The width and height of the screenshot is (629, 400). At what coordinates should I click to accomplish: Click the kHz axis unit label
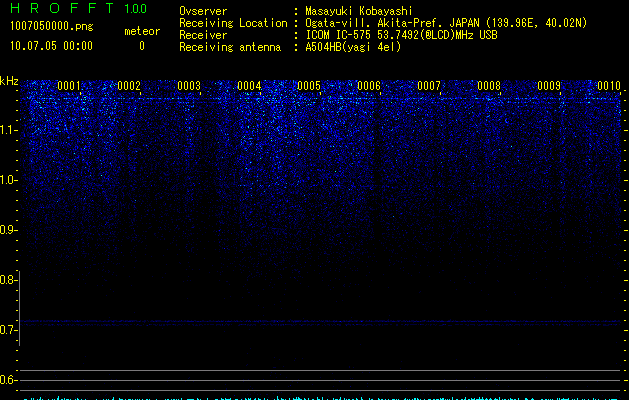pyautogui.click(x=9, y=81)
